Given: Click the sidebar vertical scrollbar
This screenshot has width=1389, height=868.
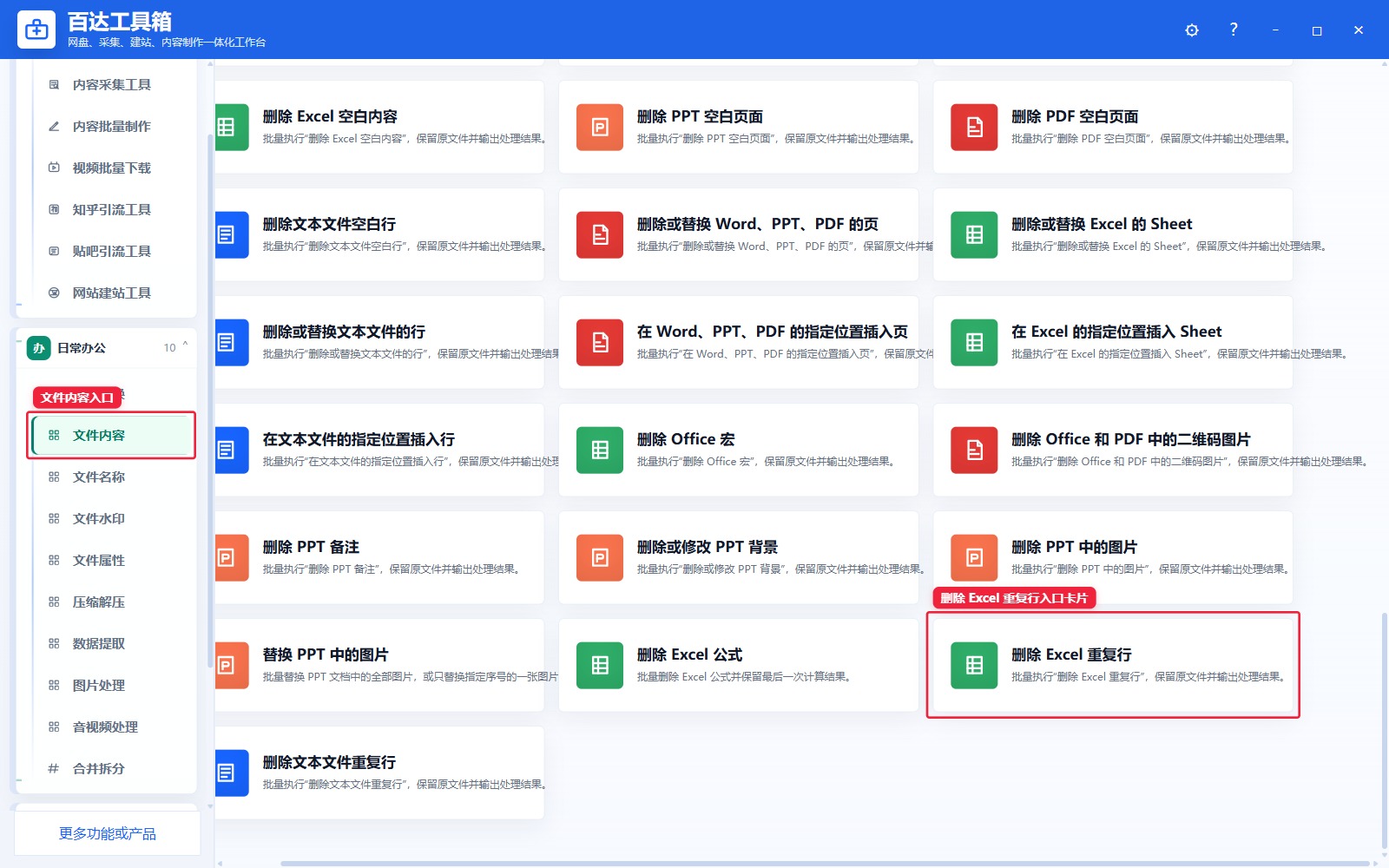Looking at the screenshot, I should pyautogui.click(x=210, y=399).
